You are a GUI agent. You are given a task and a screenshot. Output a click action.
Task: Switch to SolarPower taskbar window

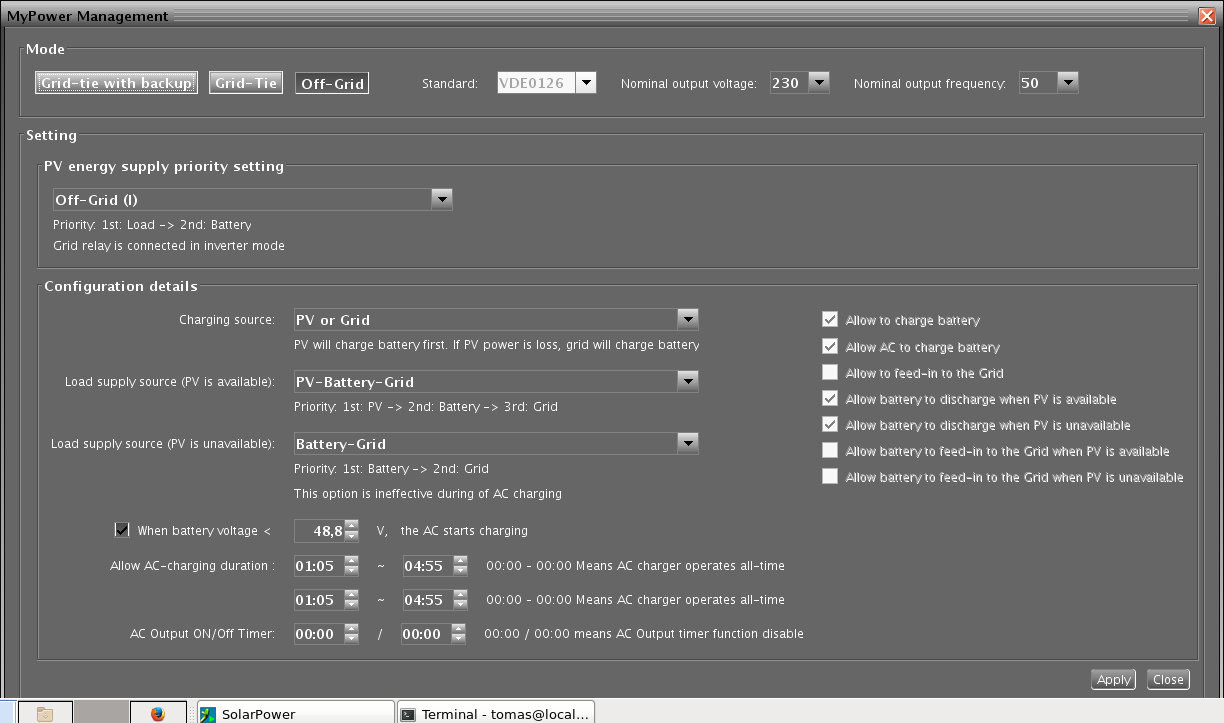pyautogui.click(x=296, y=712)
